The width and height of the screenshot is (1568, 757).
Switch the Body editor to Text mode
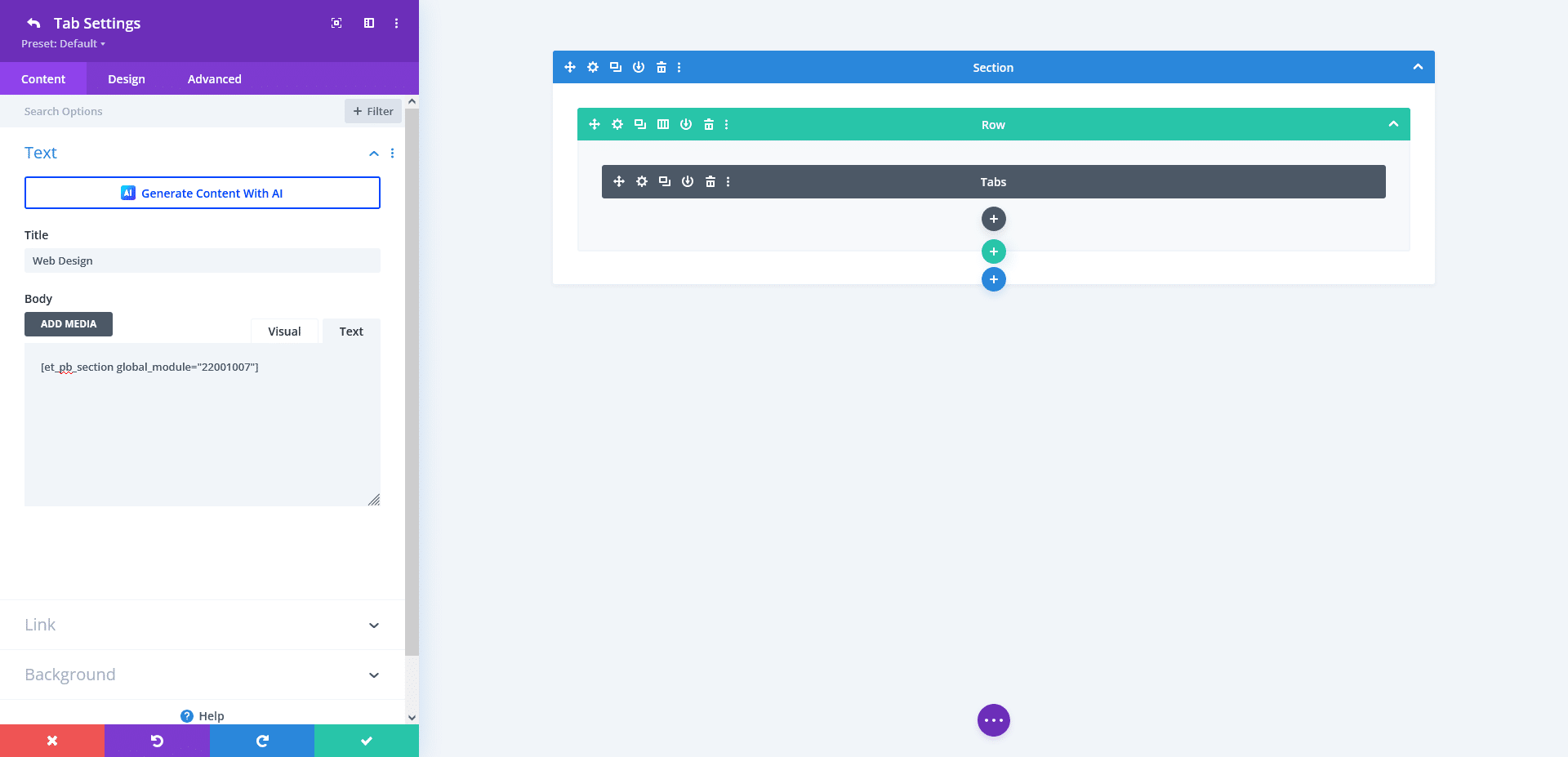[x=350, y=331]
